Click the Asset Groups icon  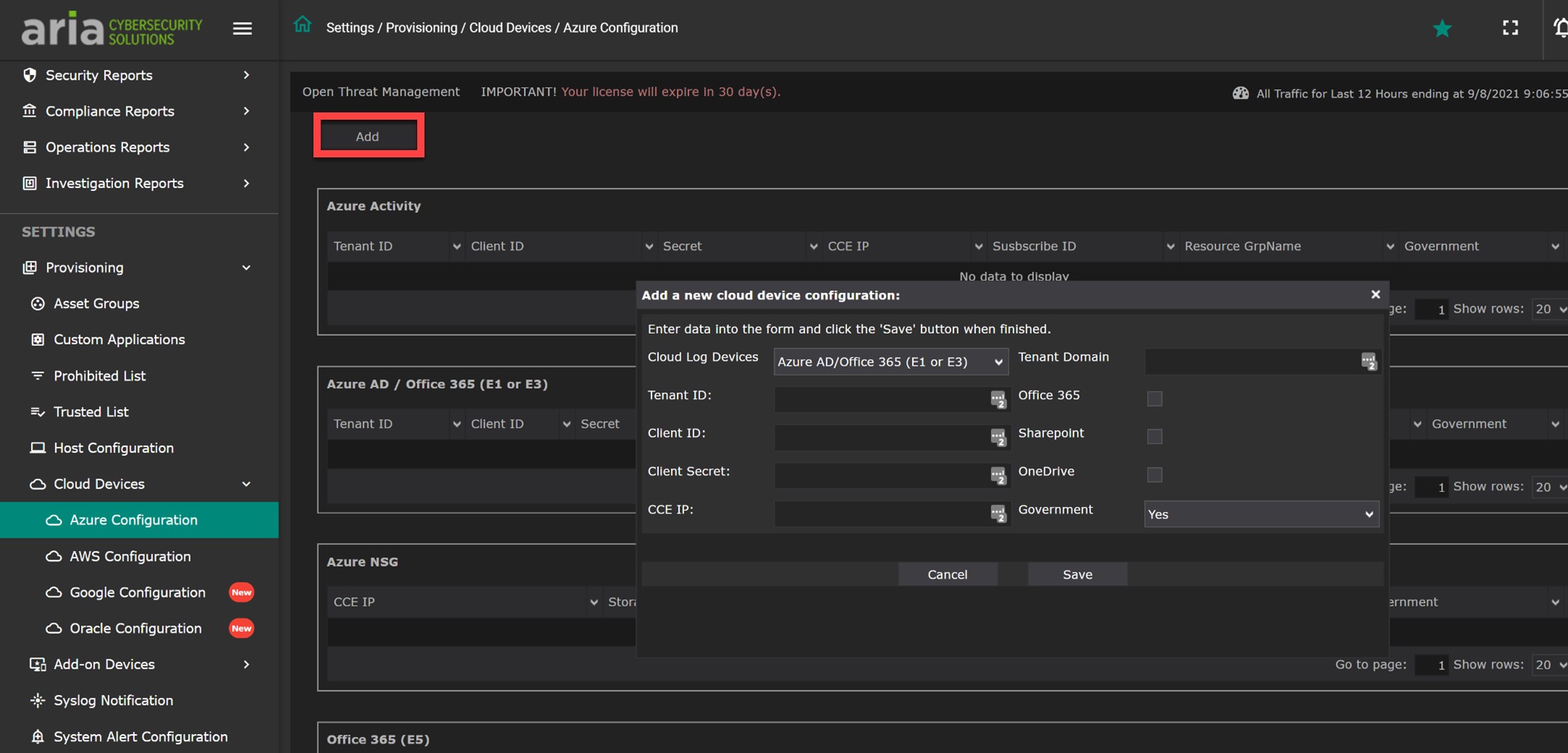[38, 303]
